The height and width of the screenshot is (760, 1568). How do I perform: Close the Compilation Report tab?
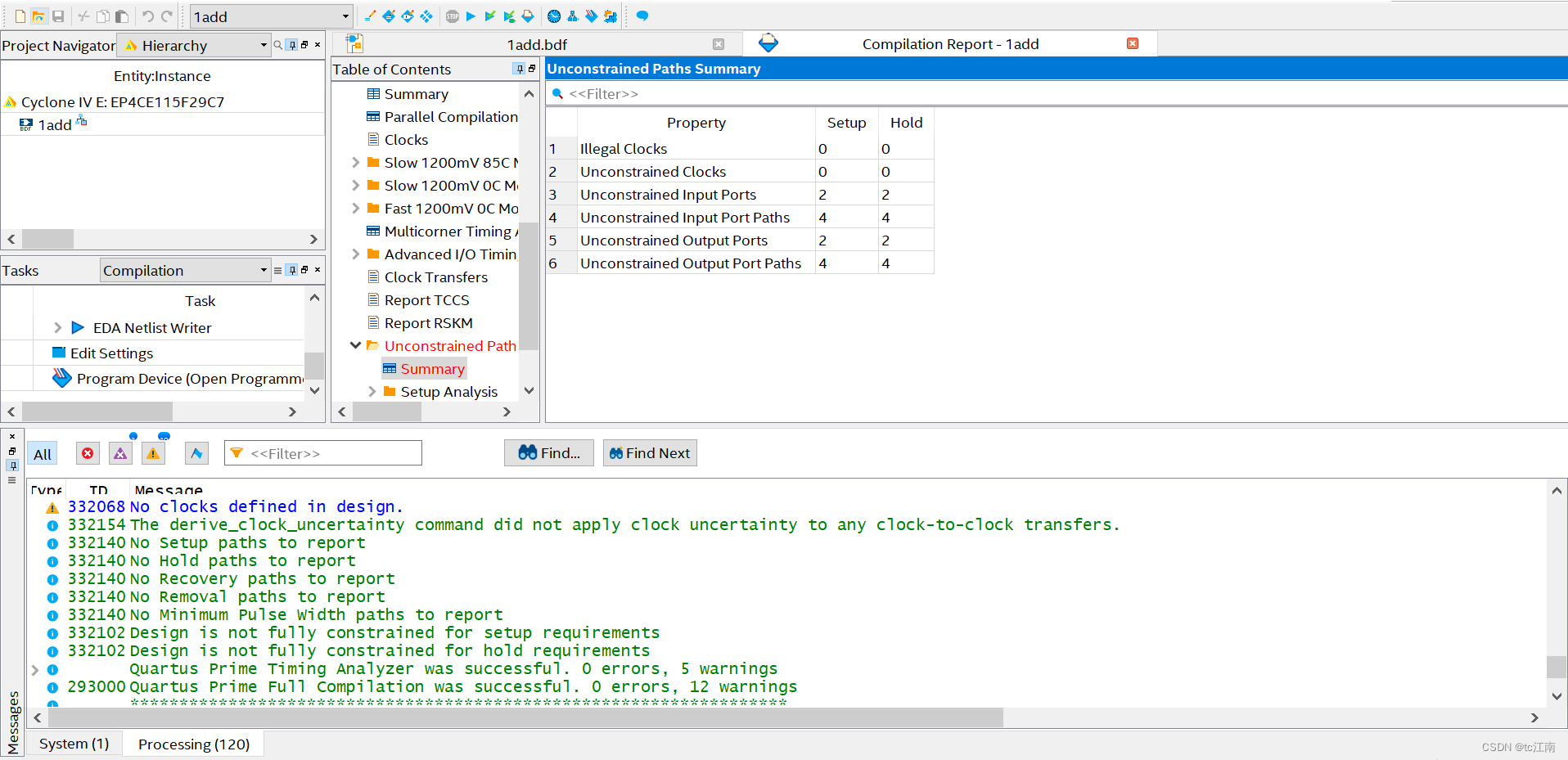coord(1133,43)
